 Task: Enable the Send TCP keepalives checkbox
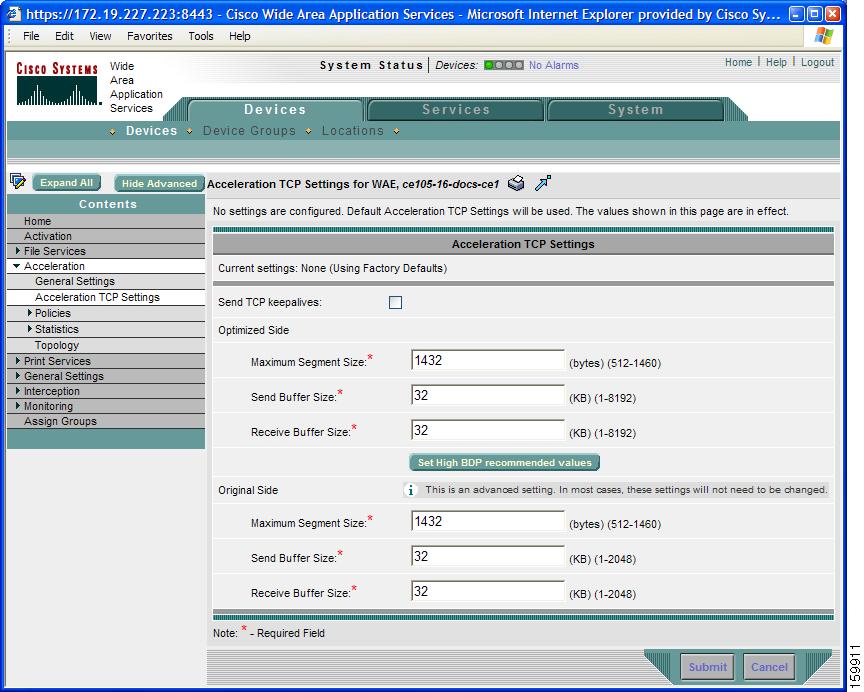[x=395, y=302]
